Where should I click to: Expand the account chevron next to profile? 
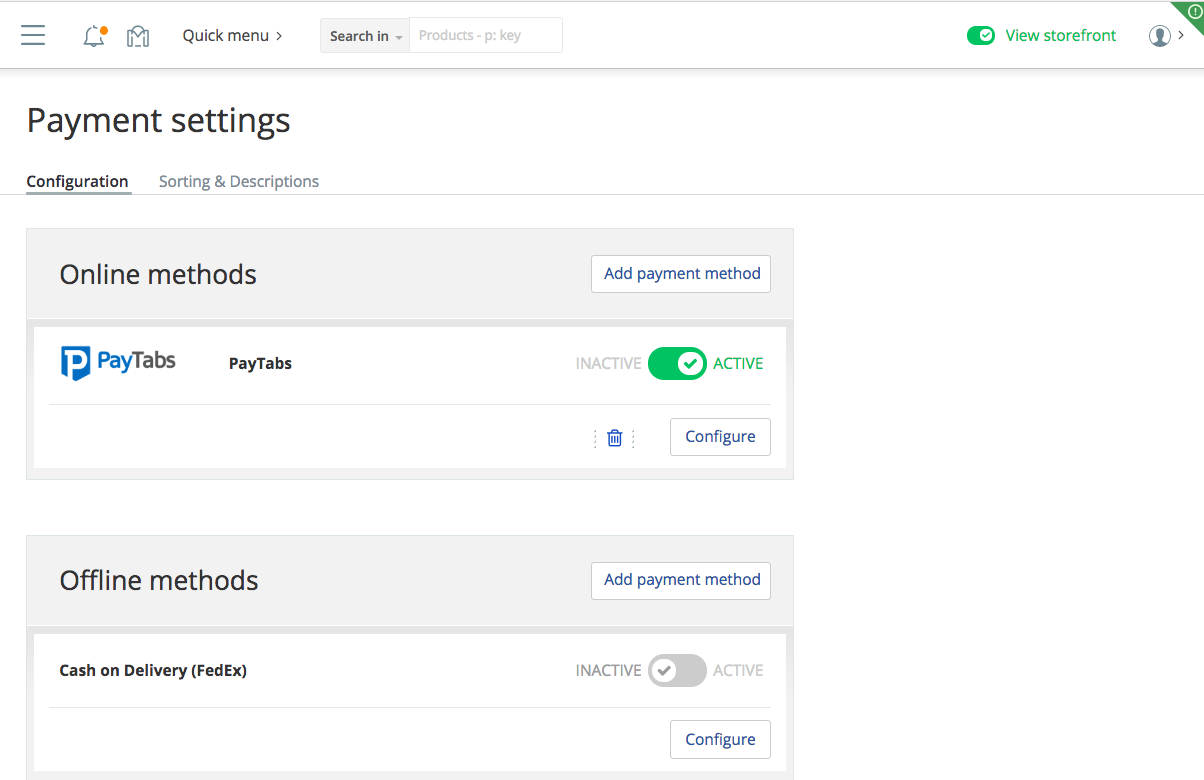(1180, 35)
